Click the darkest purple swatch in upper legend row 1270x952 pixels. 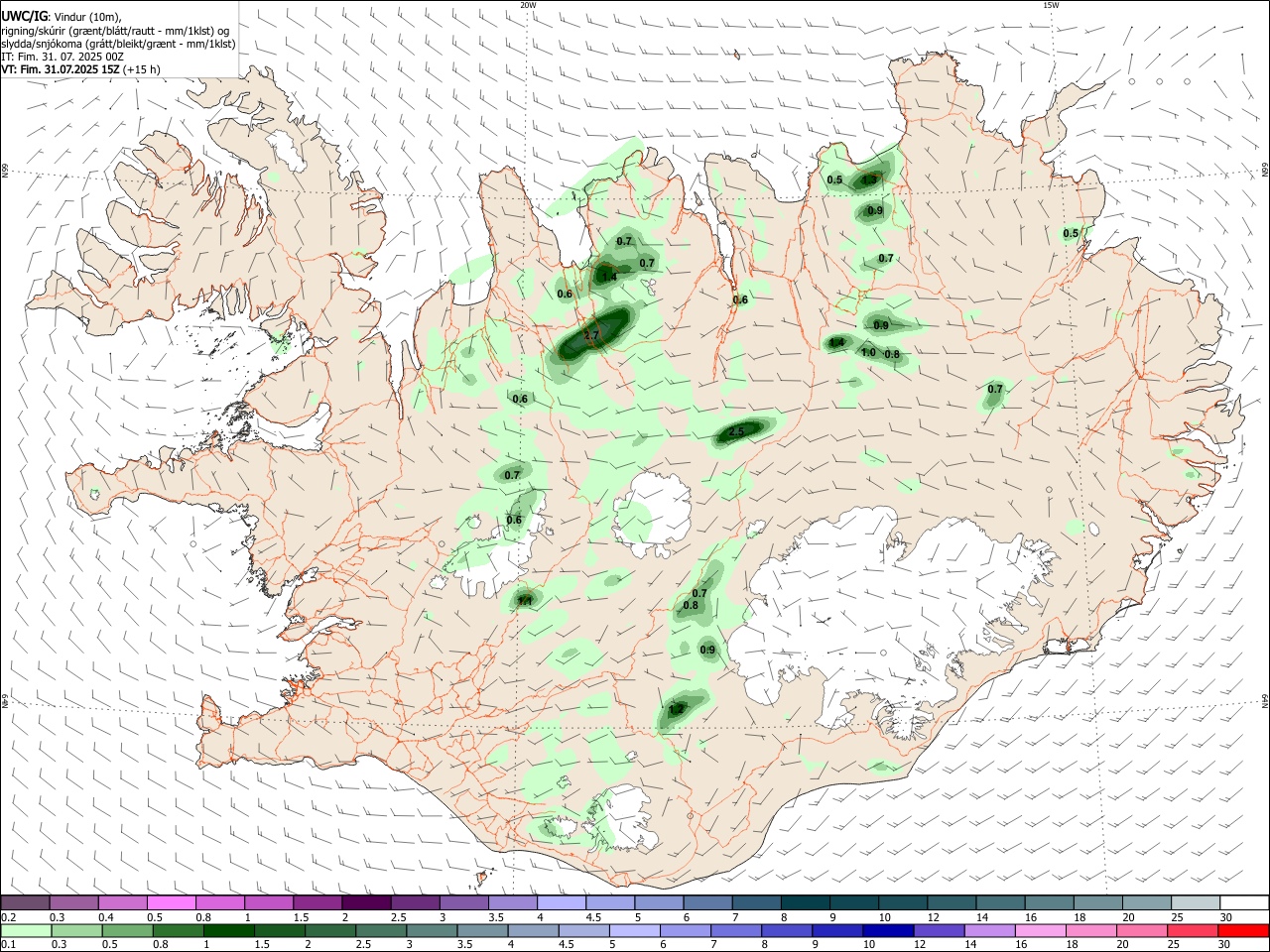[366, 903]
